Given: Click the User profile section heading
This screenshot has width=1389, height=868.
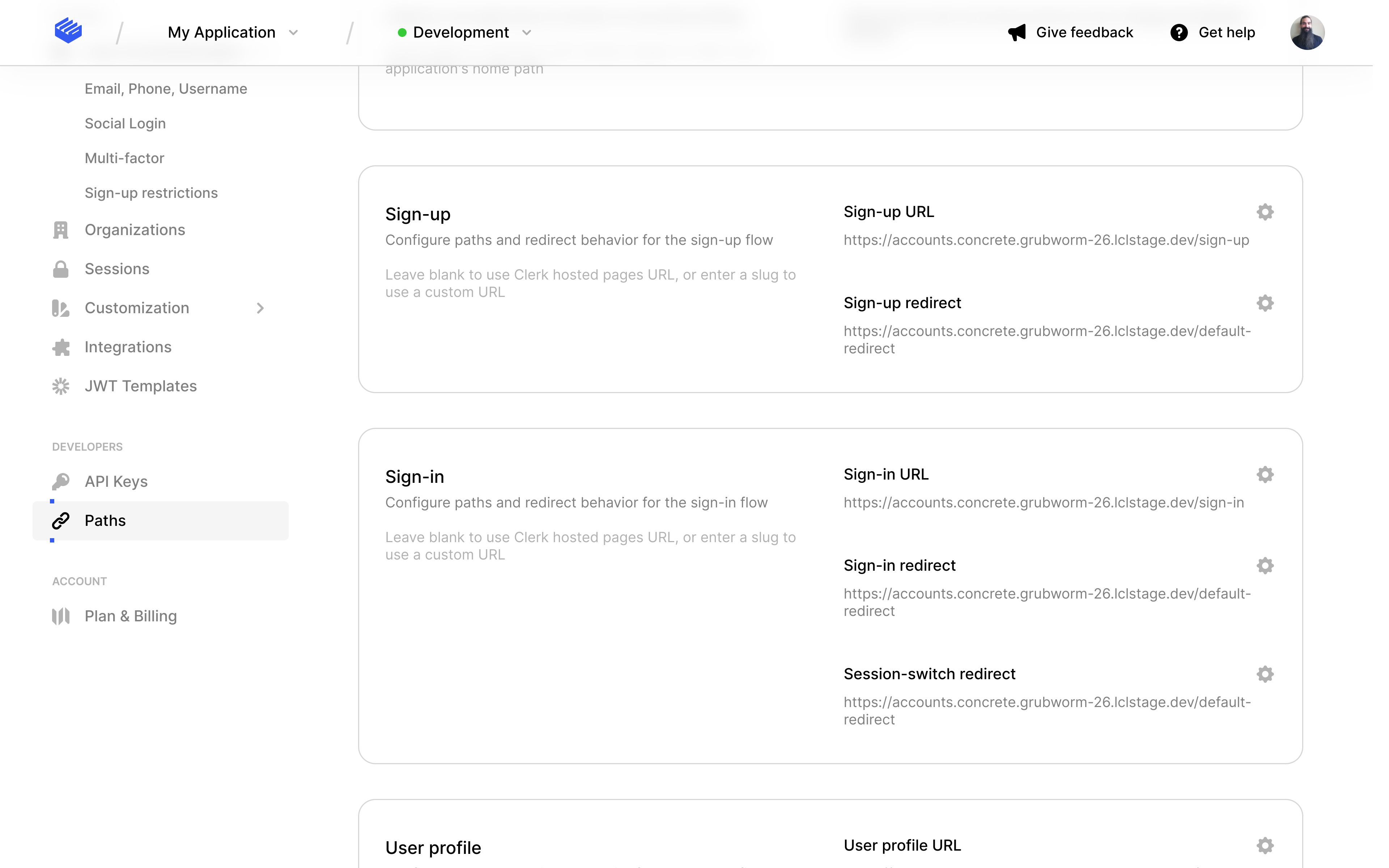Looking at the screenshot, I should click(x=433, y=848).
